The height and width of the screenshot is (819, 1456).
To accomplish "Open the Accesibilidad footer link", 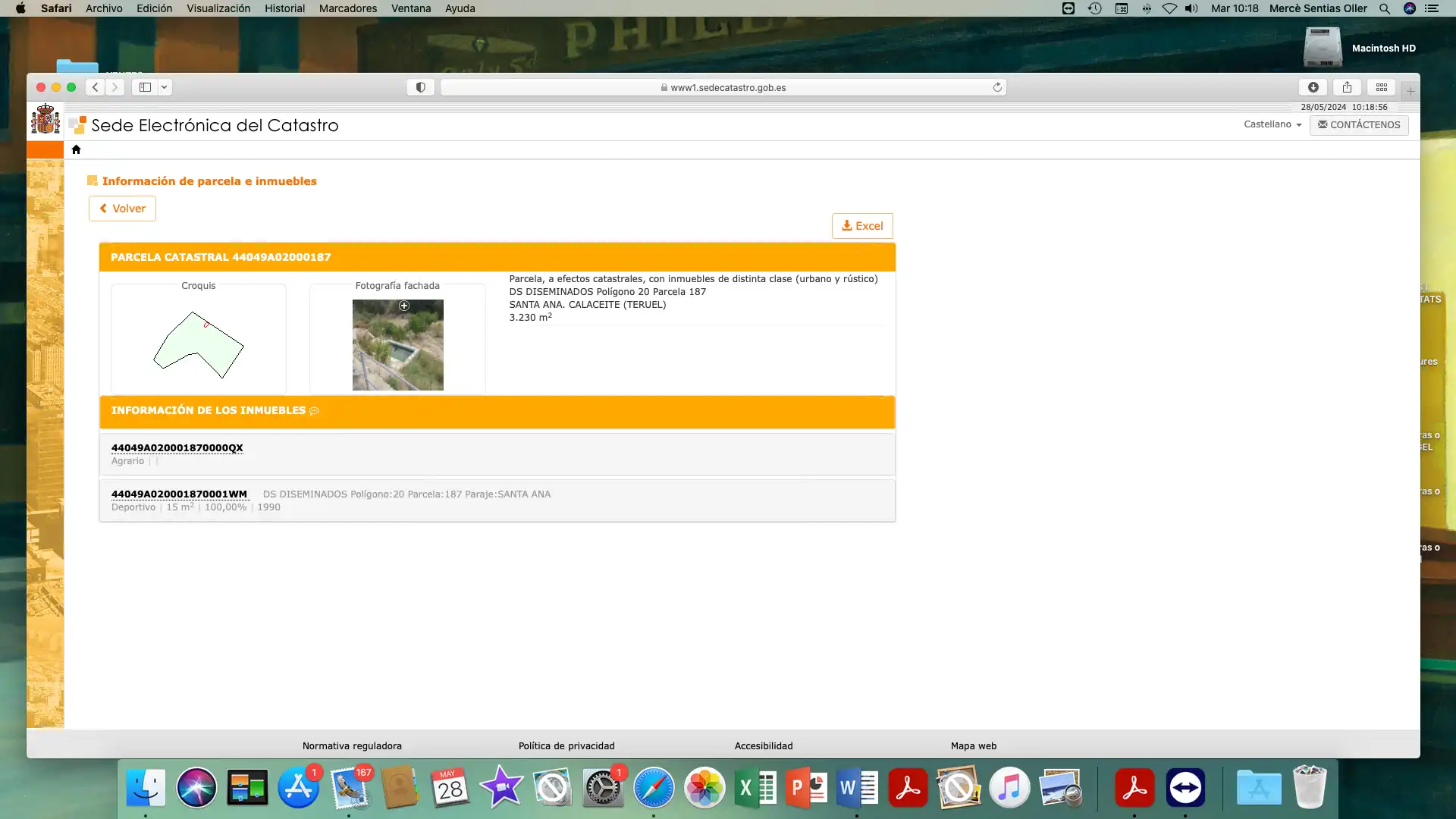I will coord(764,746).
